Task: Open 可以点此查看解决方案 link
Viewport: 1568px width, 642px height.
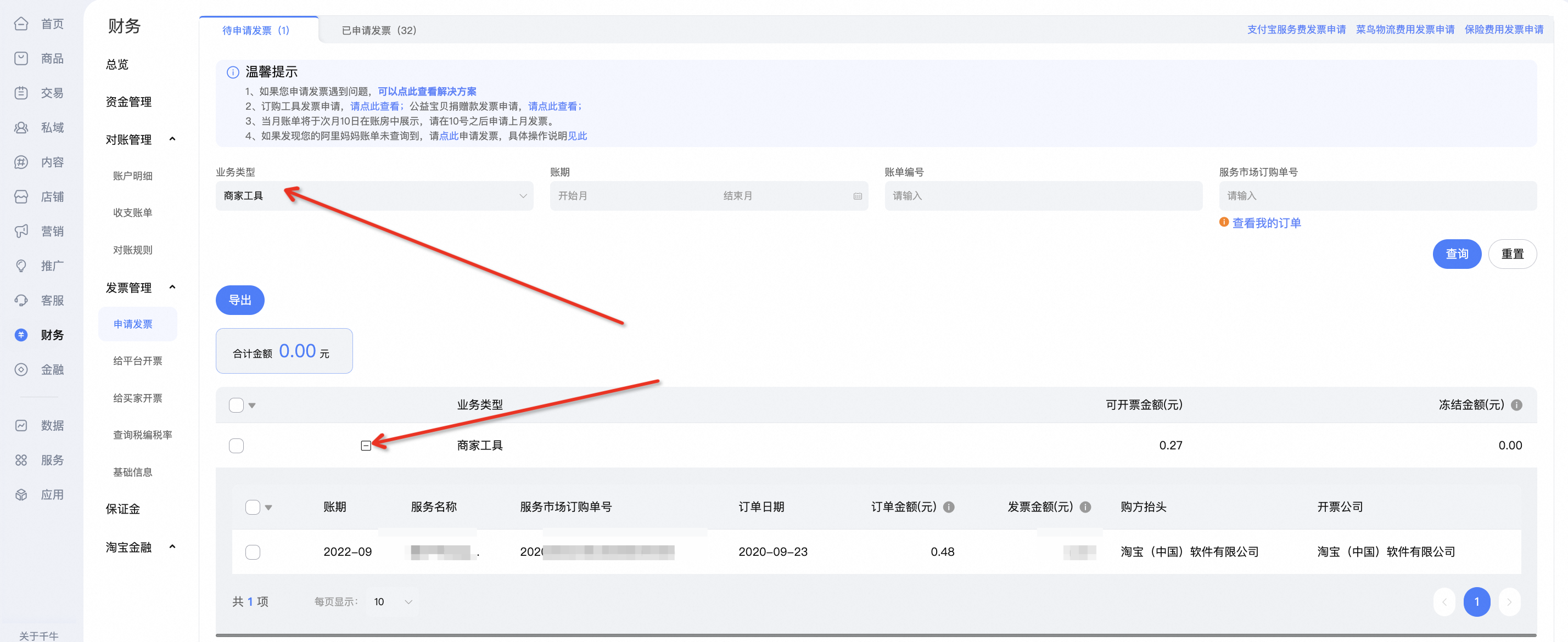Action: (x=427, y=92)
